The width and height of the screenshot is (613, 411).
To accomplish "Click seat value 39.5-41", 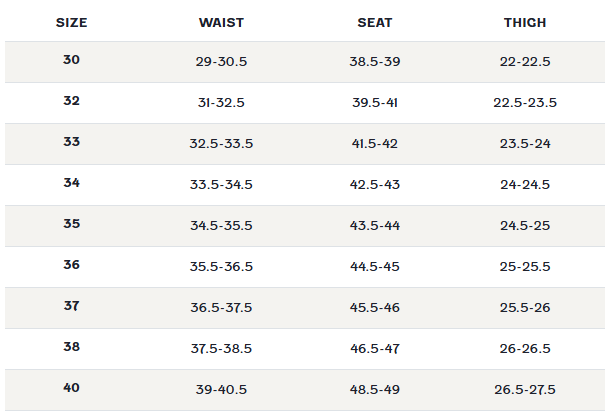I will (375, 103).
